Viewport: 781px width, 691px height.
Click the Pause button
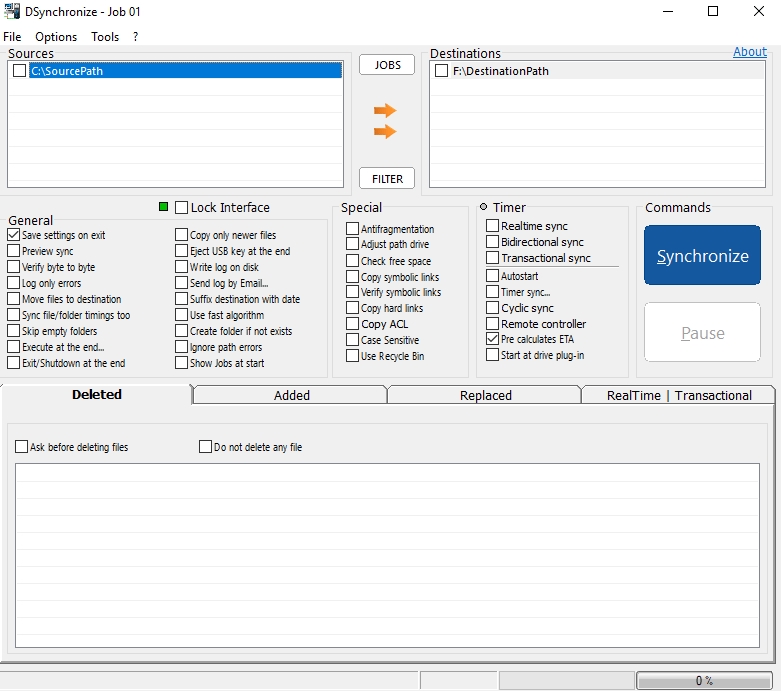[x=702, y=332]
